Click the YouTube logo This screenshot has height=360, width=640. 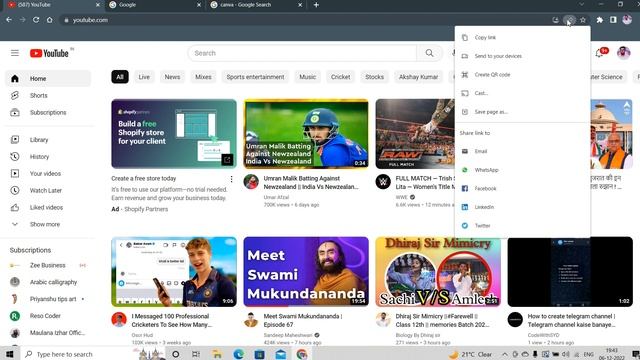click(x=49, y=53)
